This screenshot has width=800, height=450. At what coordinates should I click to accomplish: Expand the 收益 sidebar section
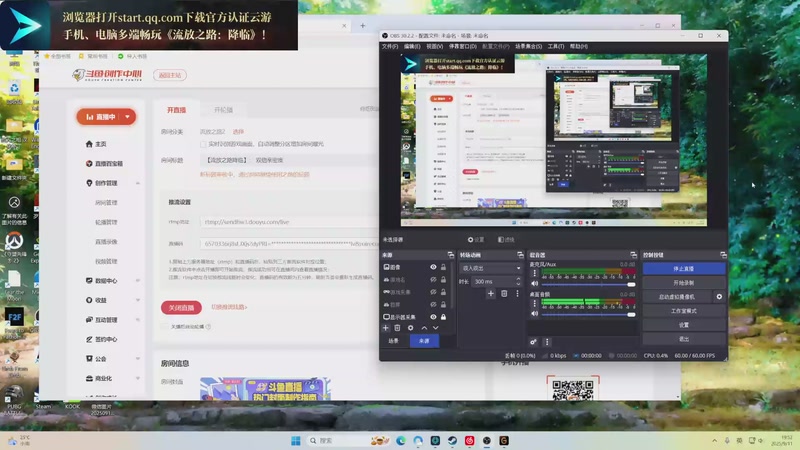pyautogui.click(x=138, y=300)
